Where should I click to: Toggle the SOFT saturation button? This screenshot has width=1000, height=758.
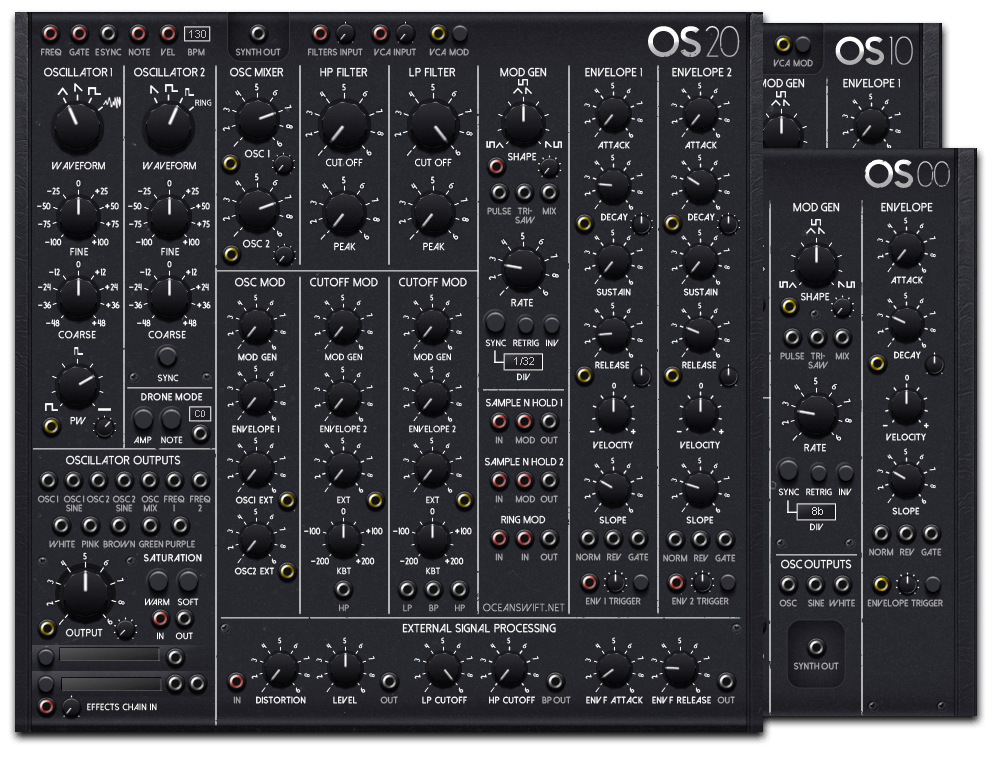pyautogui.click(x=188, y=580)
